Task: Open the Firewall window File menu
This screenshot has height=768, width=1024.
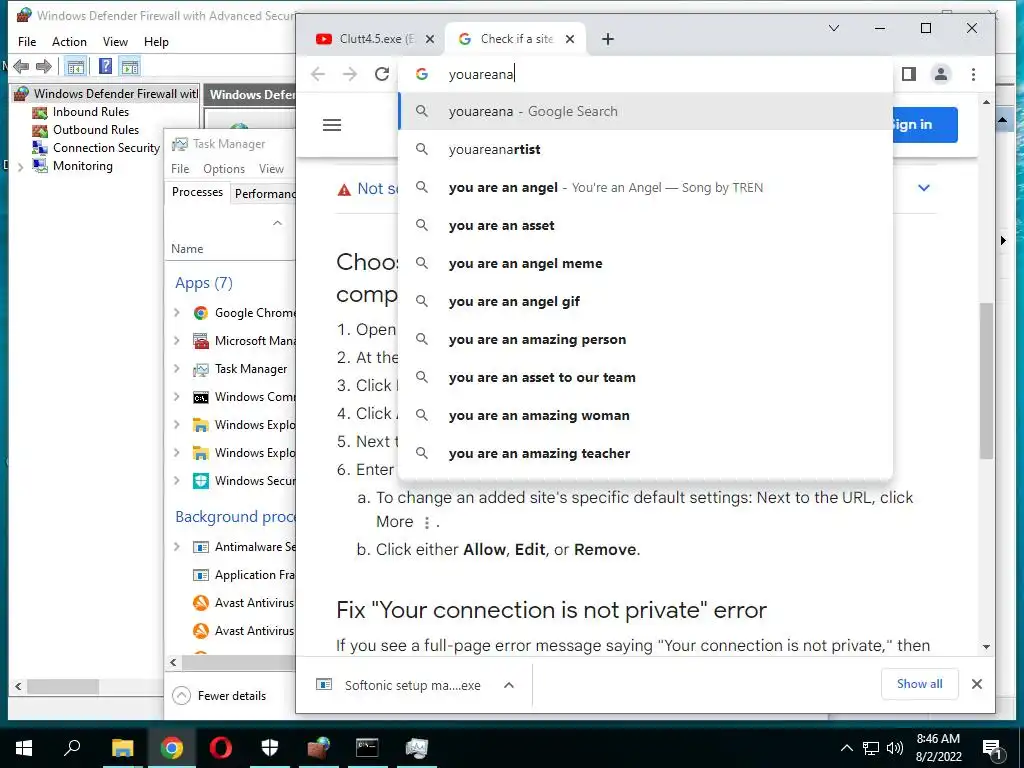Action: [x=27, y=42]
